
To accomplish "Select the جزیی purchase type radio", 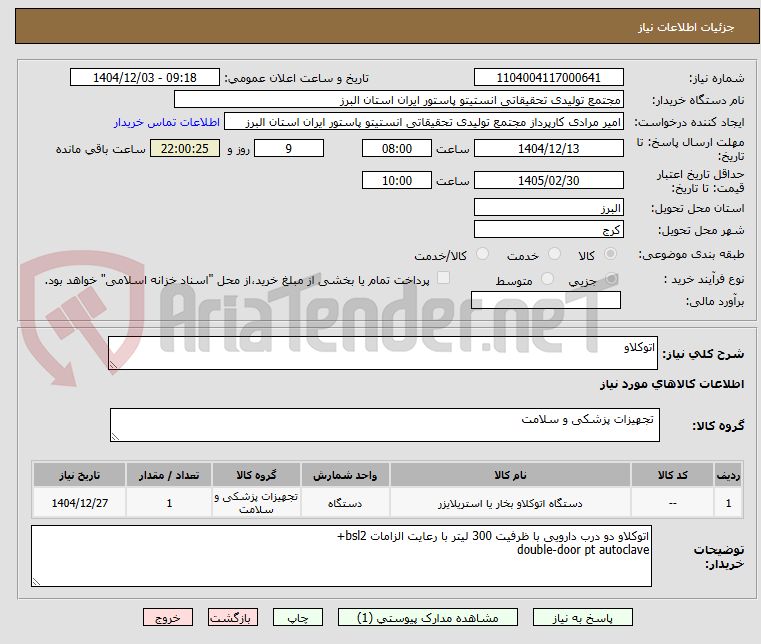I will pos(611,279).
